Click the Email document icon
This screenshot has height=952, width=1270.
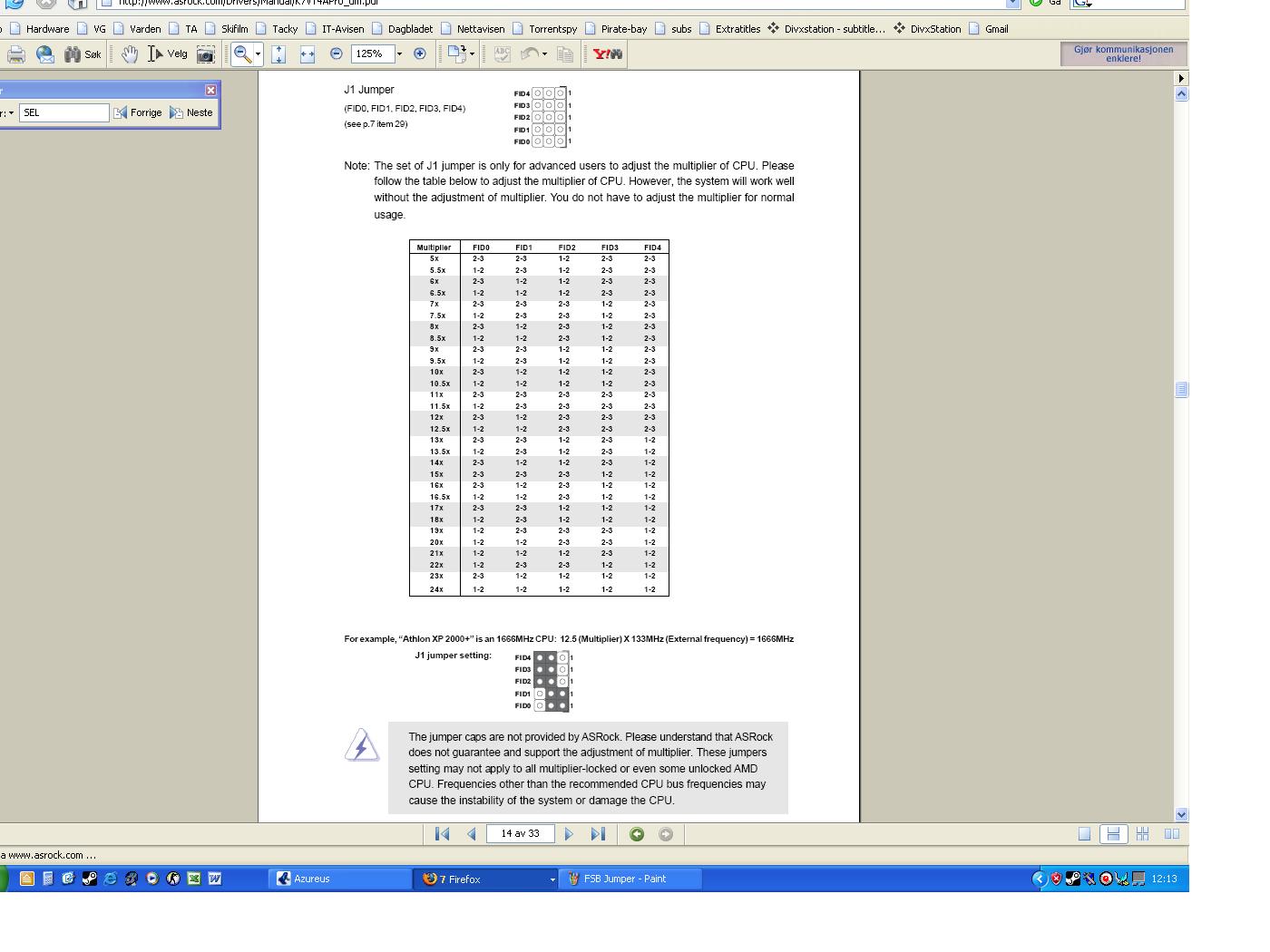[x=44, y=54]
